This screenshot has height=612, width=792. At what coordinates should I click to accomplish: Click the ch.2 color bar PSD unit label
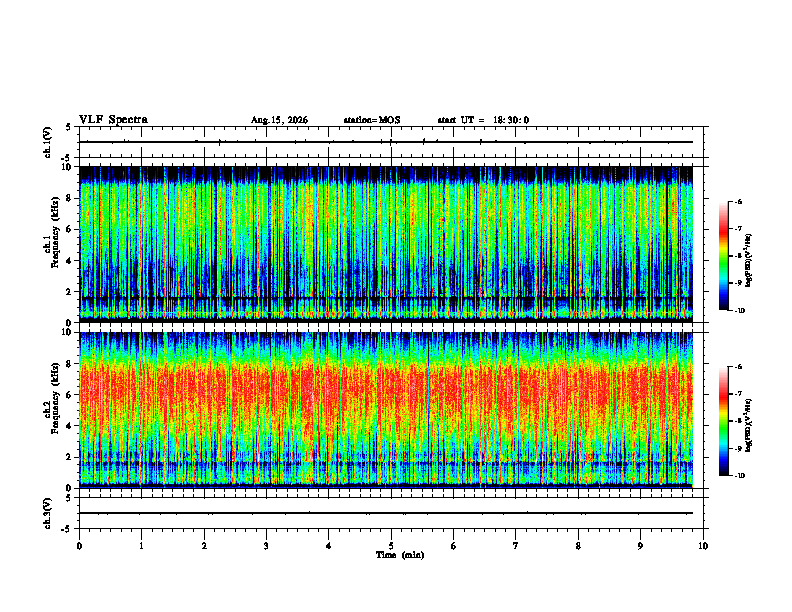pyautogui.click(x=749, y=426)
